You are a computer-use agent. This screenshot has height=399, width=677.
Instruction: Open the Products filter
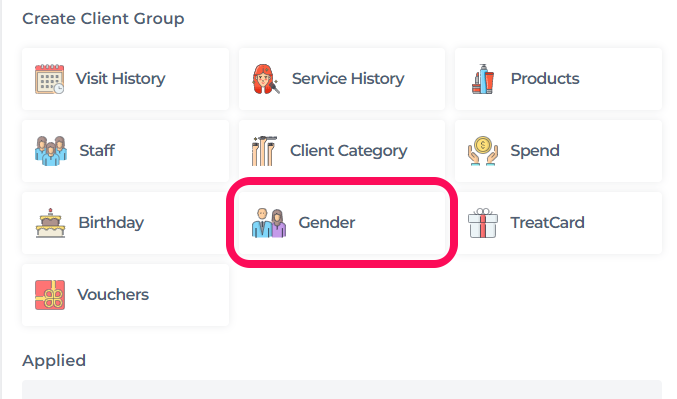[x=558, y=79]
